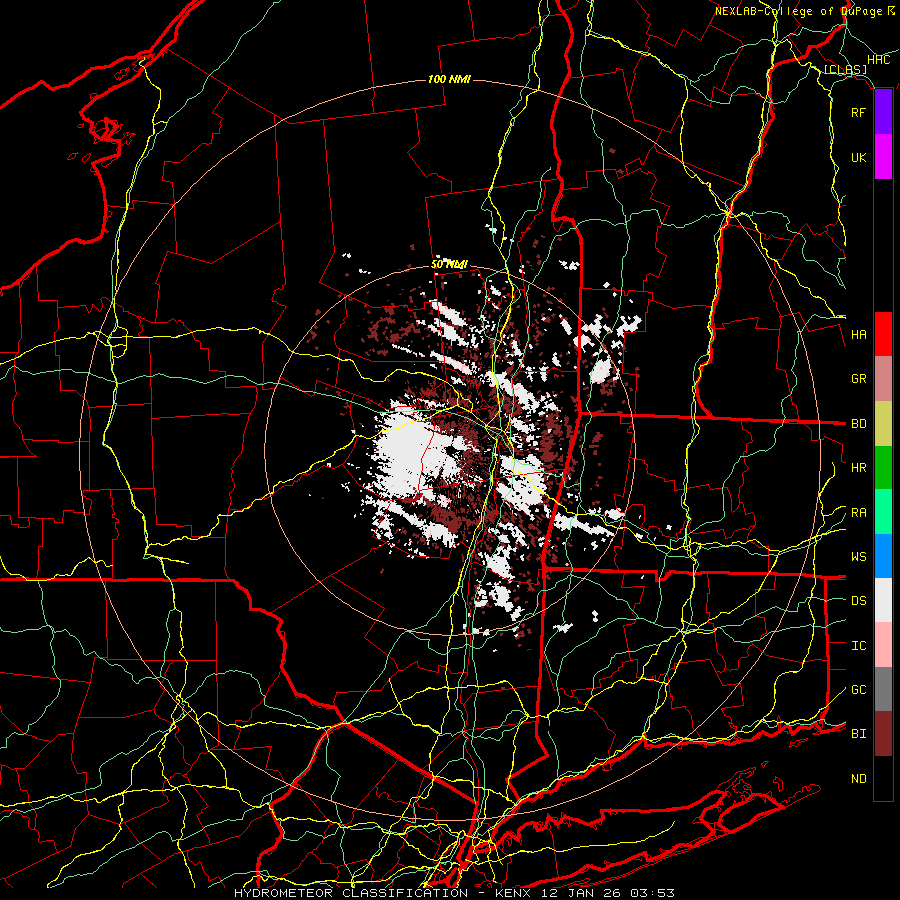Image resolution: width=900 pixels, height=900 pixels.
Task: Select the WS legend label
Action: point(858,557)
